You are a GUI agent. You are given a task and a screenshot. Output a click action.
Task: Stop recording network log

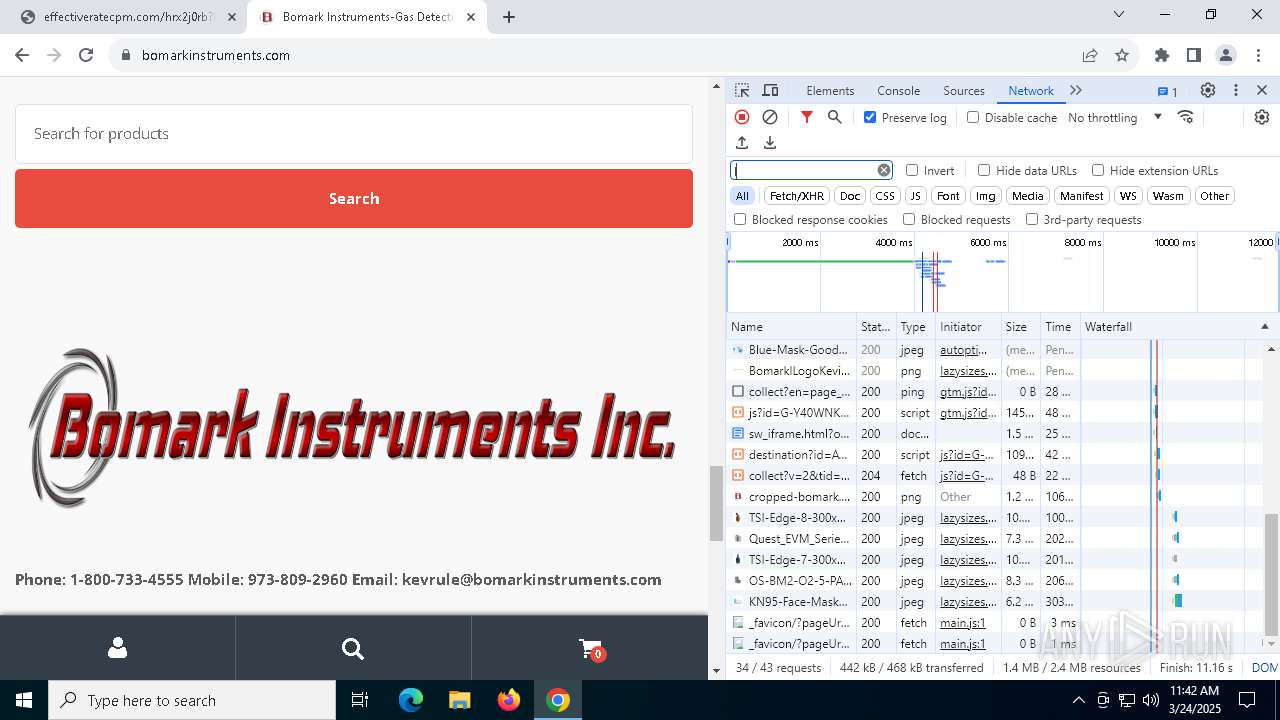(742, 117)
